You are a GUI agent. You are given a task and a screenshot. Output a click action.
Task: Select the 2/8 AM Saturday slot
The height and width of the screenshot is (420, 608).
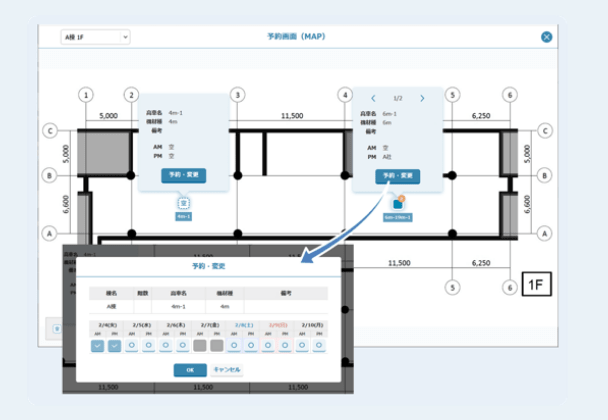coord(233,345)
